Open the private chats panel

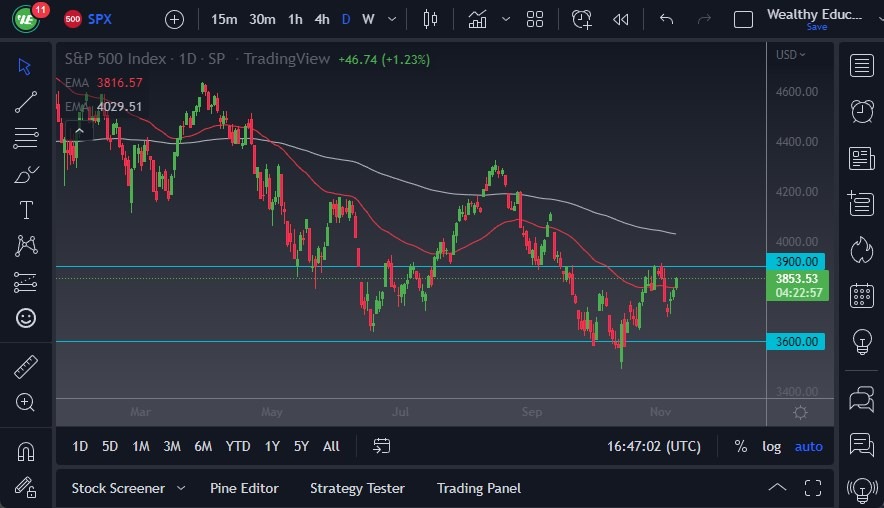point(861,445)
